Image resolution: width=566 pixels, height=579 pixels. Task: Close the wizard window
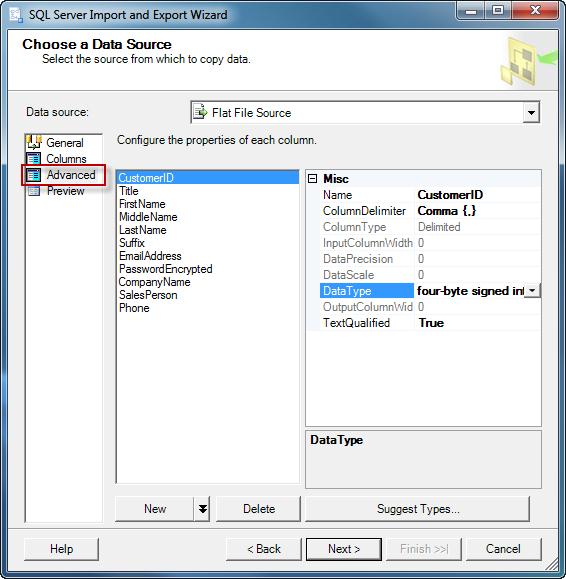(535, 10)
